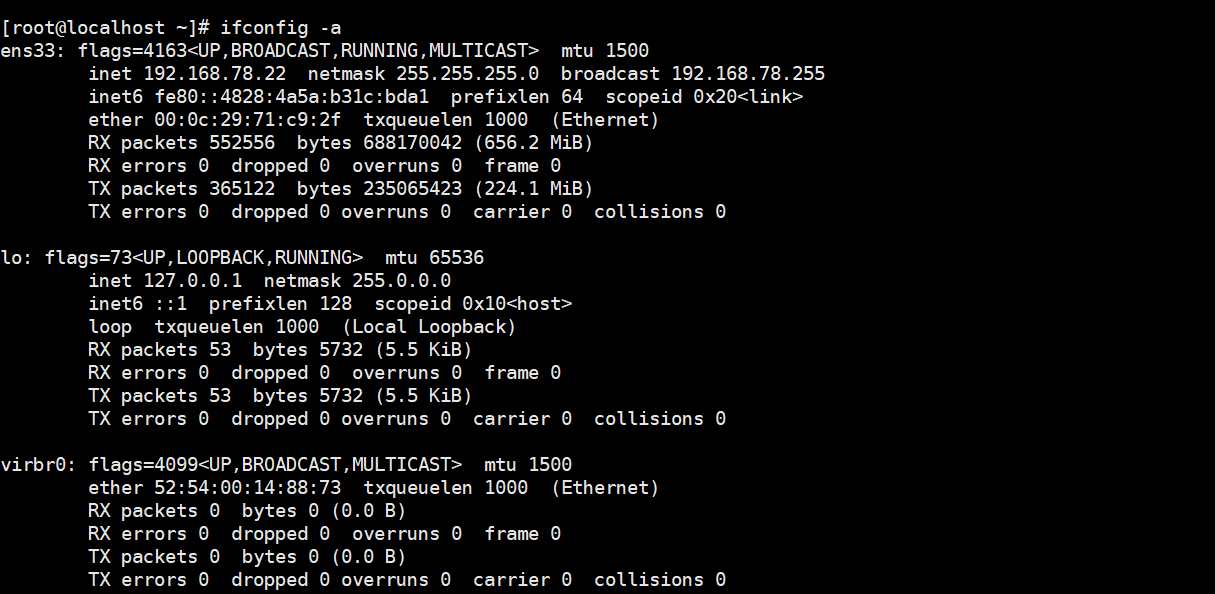Image resolution: width=1215 pixels, height=594 pixels.
Task: Click the 'lo:' interface name
Action: (x=17, y=258)
